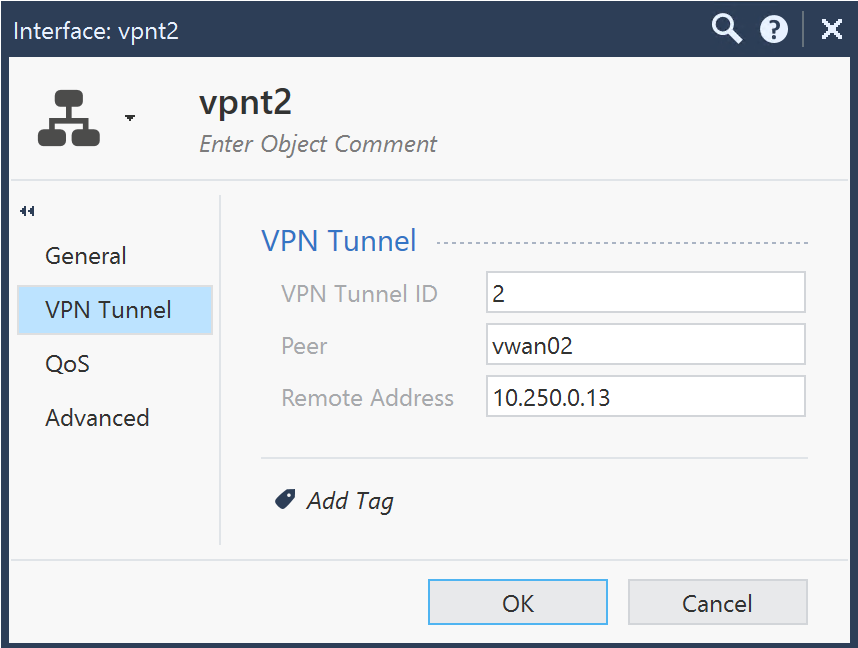Image resolution: width=858 pixels, height=648 pixels.
Task: Confirm with the OK button
Action: (x=518, y=602)
